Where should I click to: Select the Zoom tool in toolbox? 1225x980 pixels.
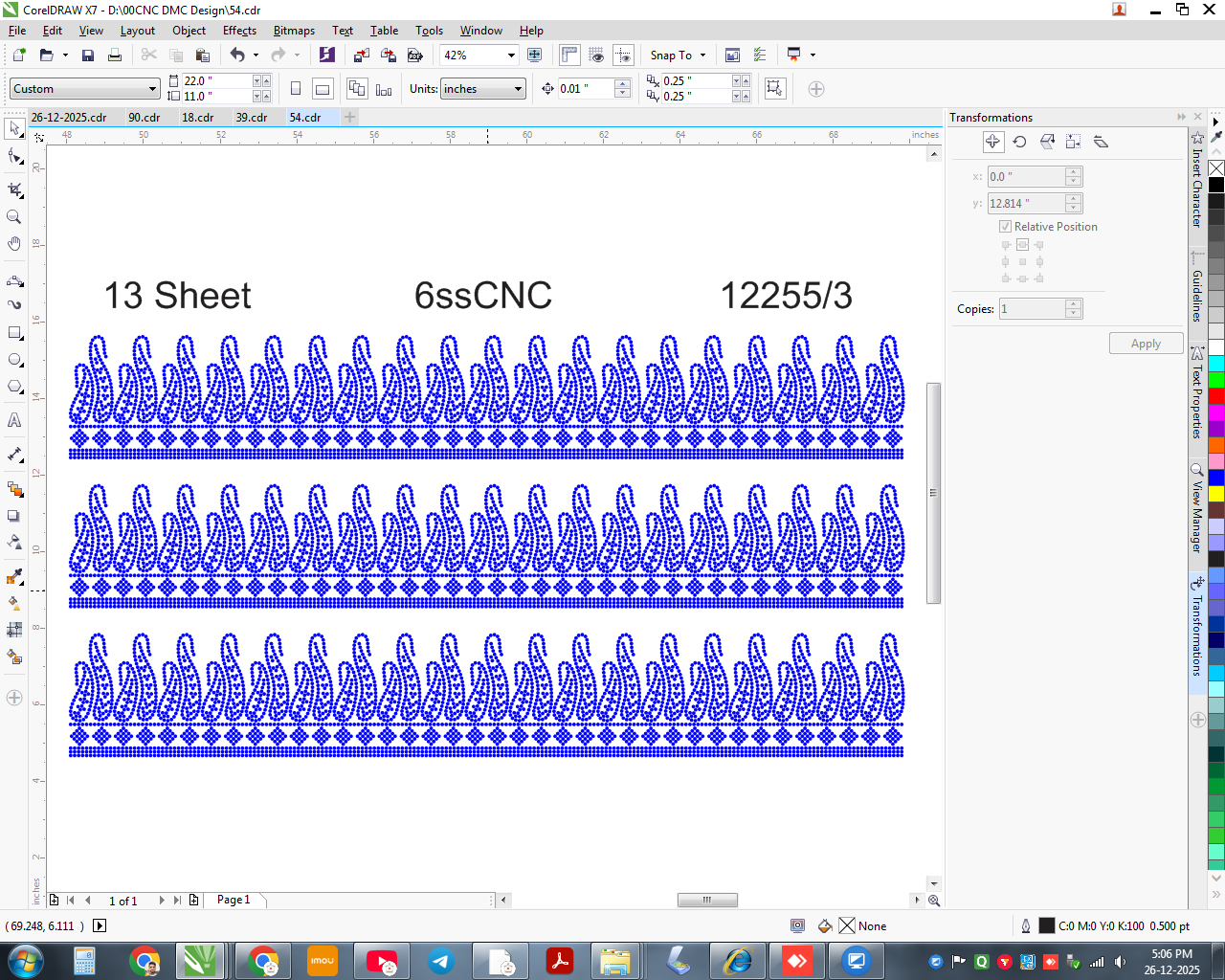click(14, 217)
